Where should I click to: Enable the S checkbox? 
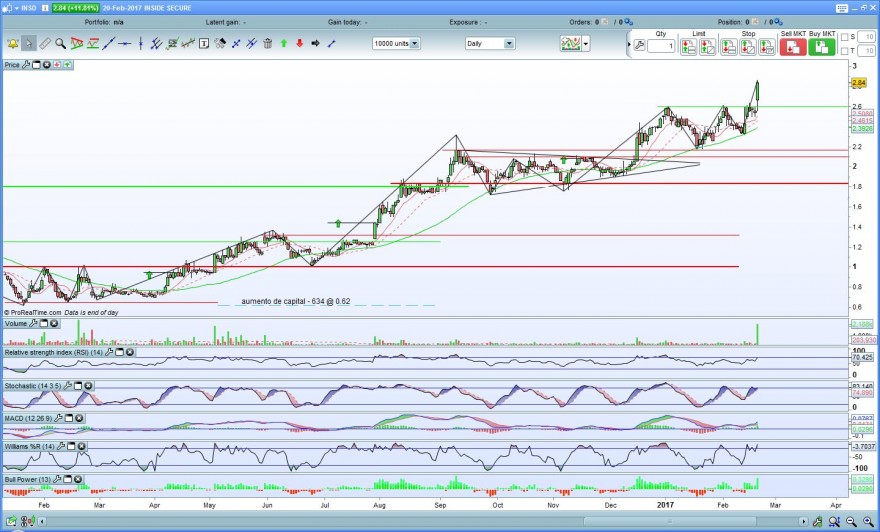click(x=845, y=37)
